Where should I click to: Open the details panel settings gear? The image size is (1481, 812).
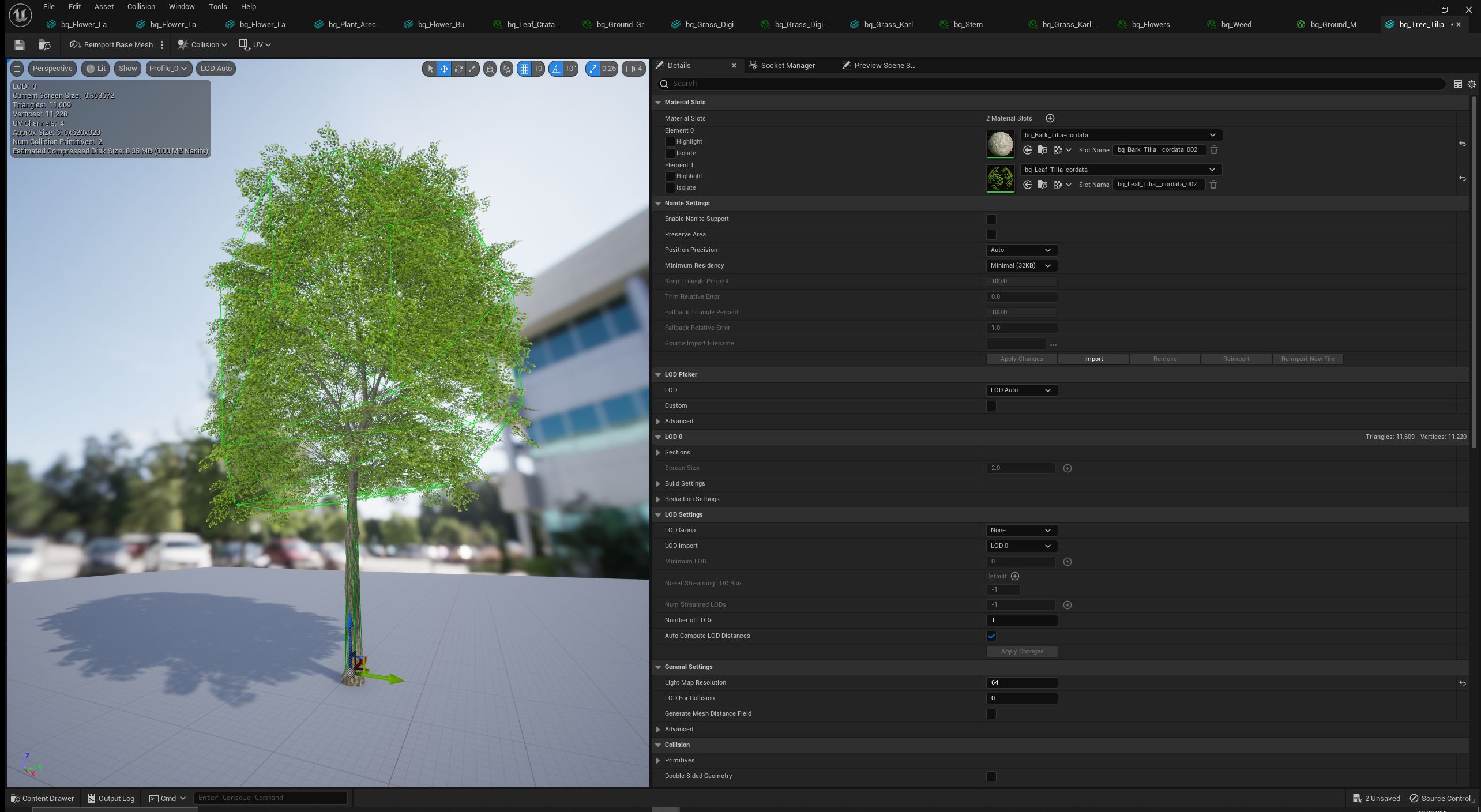(x=1472, y=84)
